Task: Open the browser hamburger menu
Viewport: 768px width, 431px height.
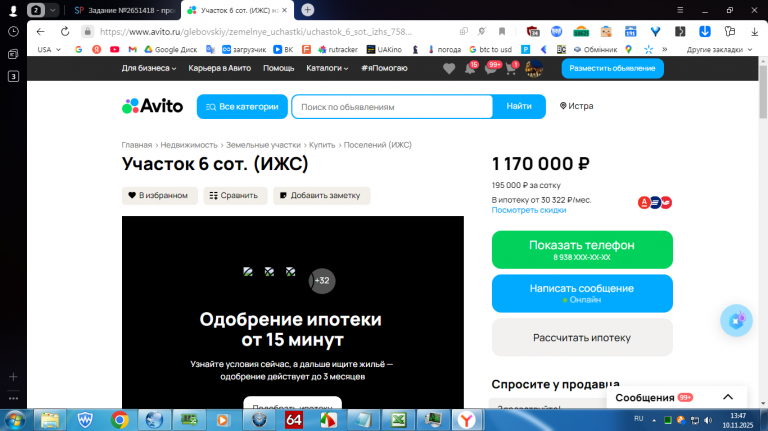Action: [x=680, y=10]
